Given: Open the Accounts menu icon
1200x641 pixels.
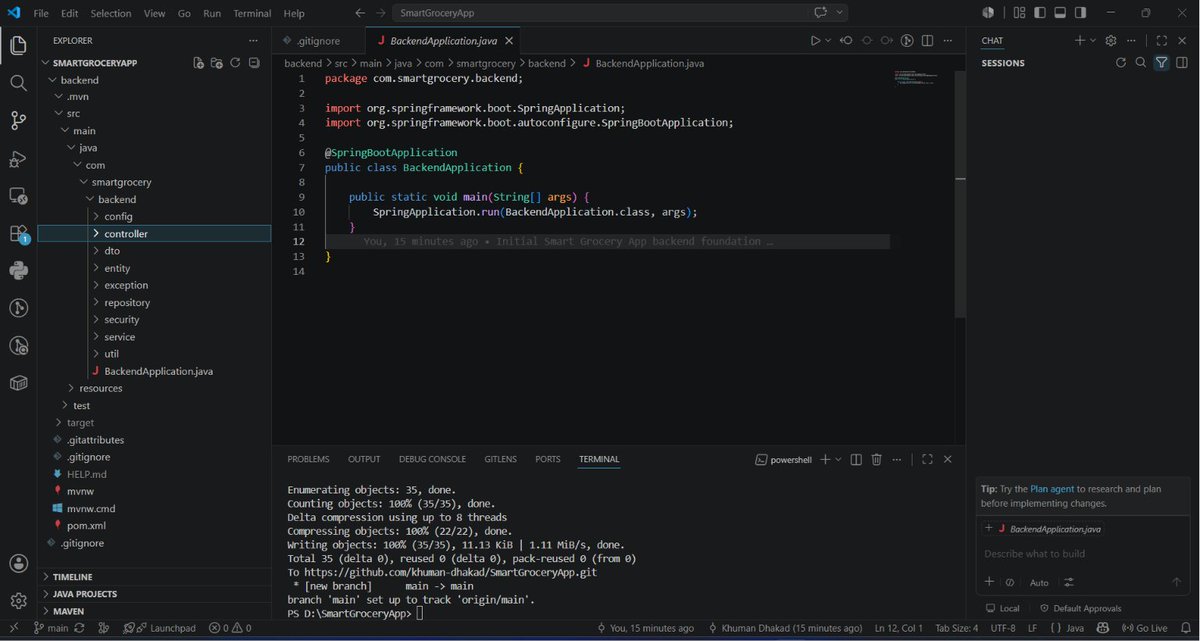Looking at the screenshot, I should (x=18, y=564).
